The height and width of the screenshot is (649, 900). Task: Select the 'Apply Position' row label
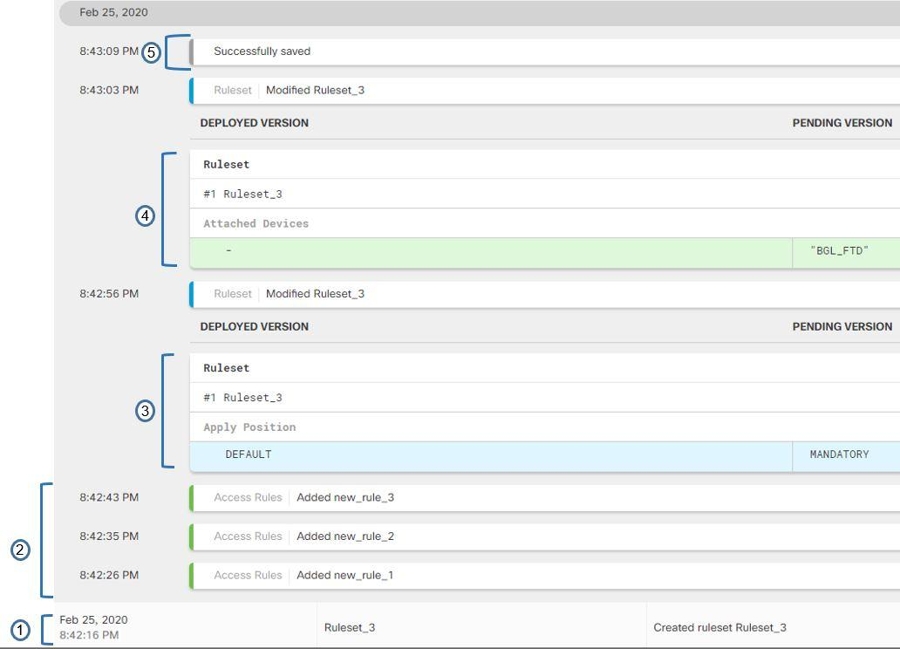pos(249,428)
